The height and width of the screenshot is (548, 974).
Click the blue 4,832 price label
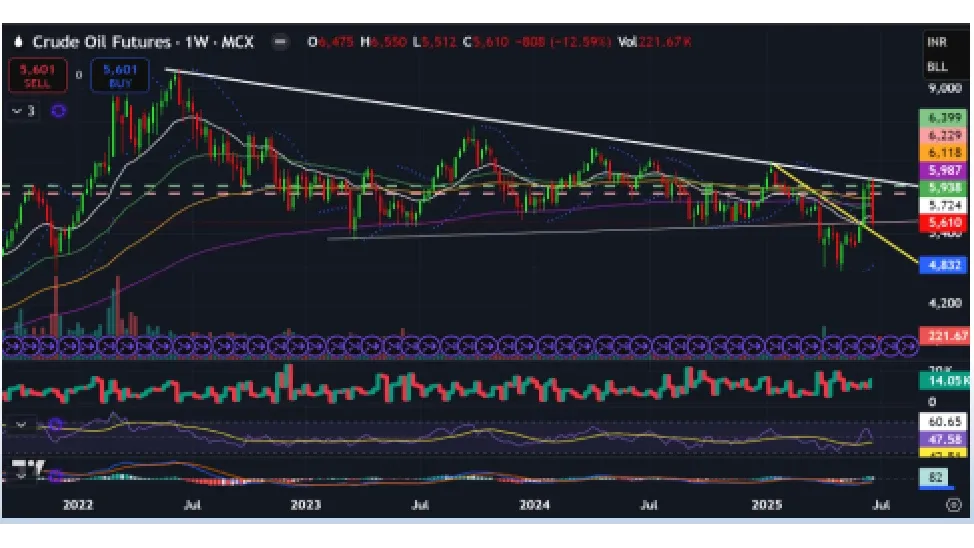point(943,265)
